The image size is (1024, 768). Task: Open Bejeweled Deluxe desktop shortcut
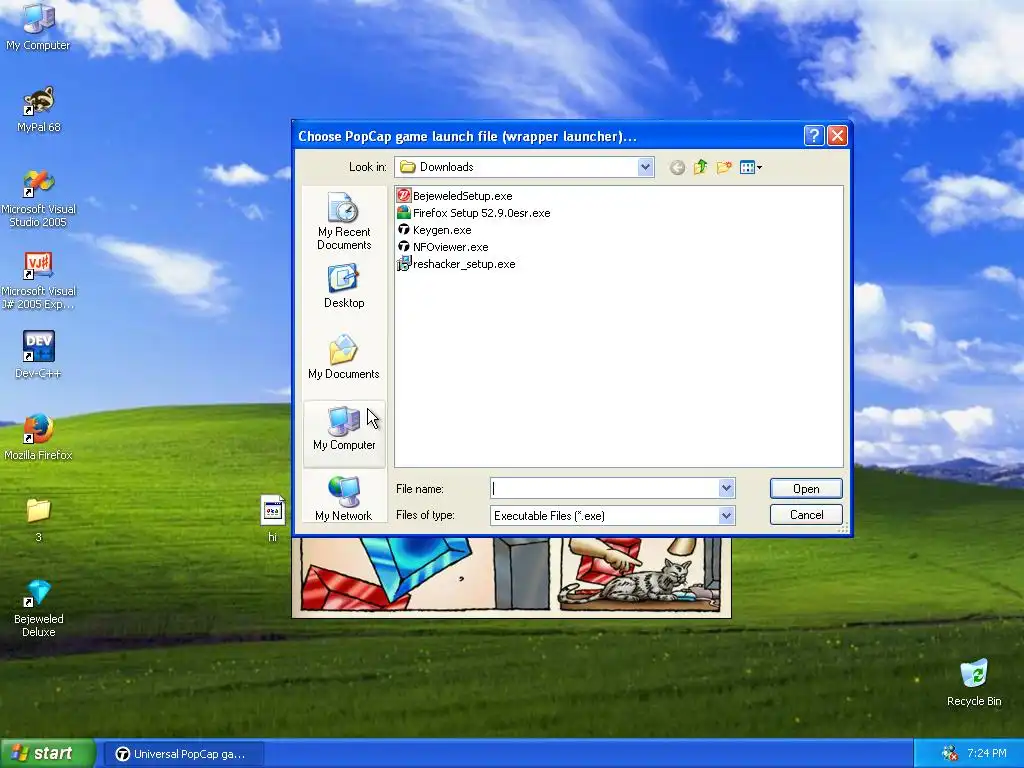[39, 608]
